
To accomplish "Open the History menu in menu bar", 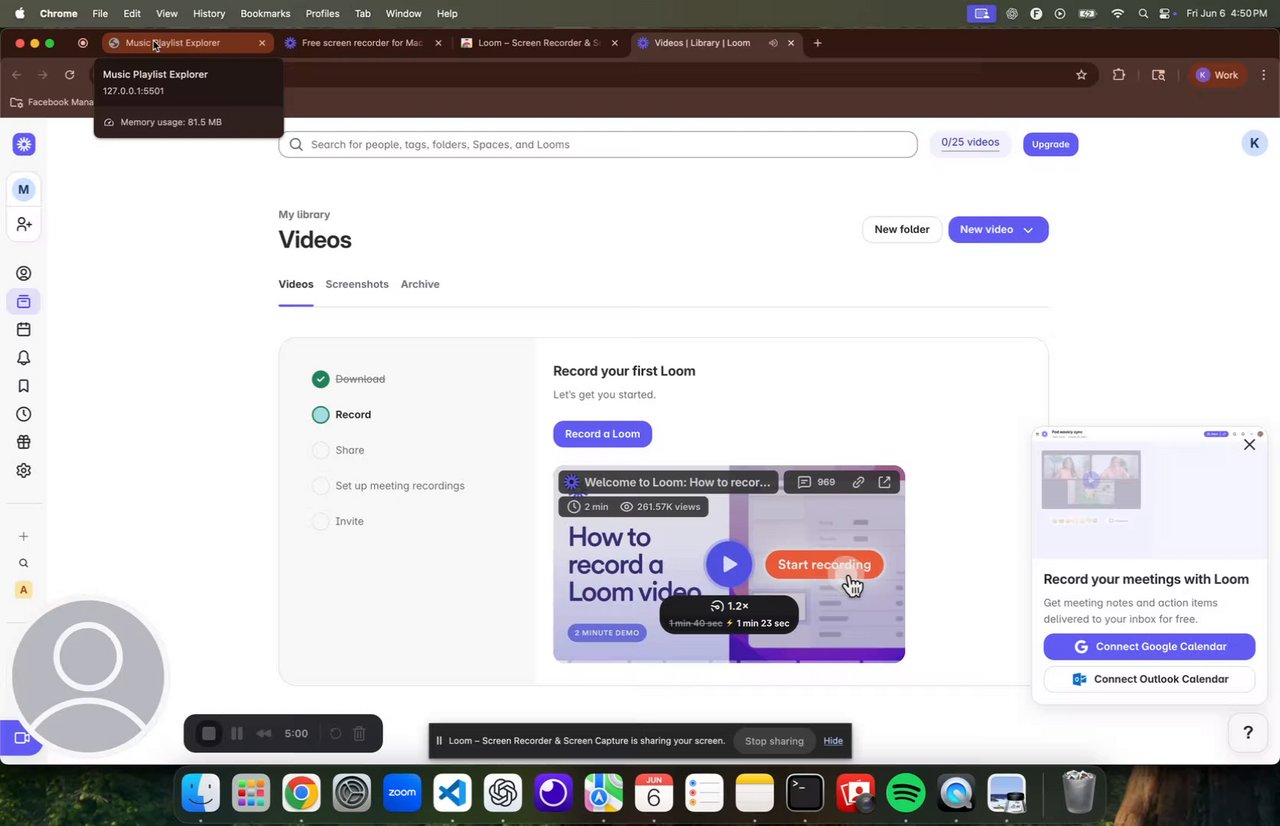I will [x=209, y=13].
